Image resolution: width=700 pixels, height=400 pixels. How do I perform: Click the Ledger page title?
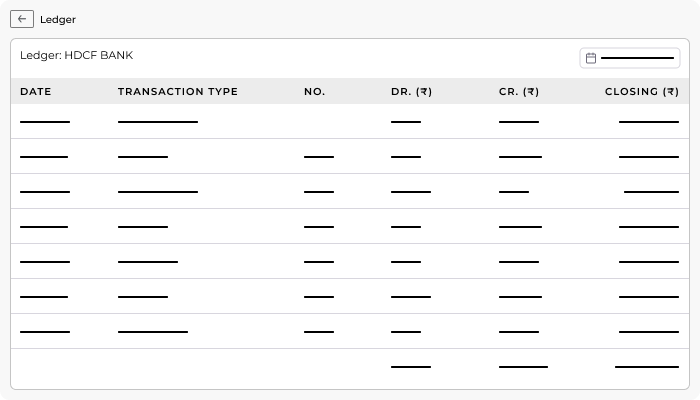click(x=58, y=20)
